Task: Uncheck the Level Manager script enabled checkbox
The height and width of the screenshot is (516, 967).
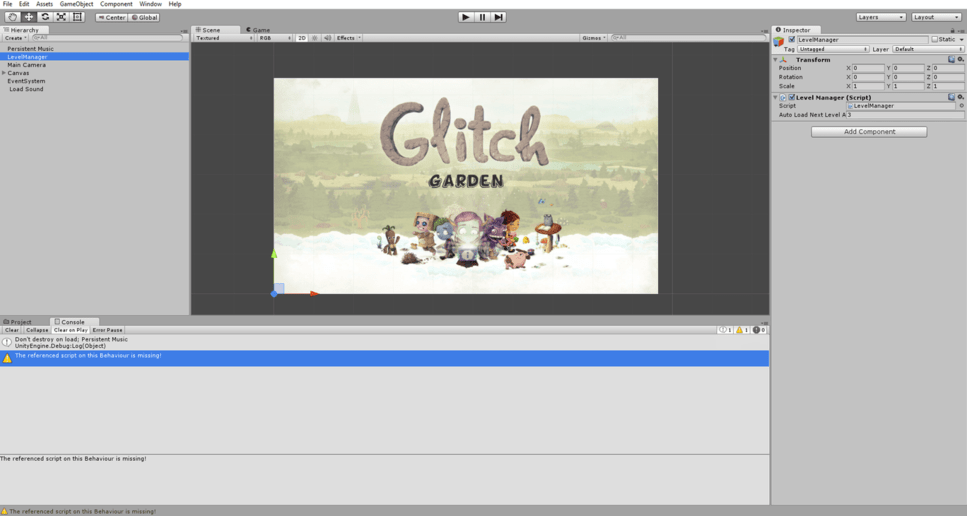Action: coord(792,97)
